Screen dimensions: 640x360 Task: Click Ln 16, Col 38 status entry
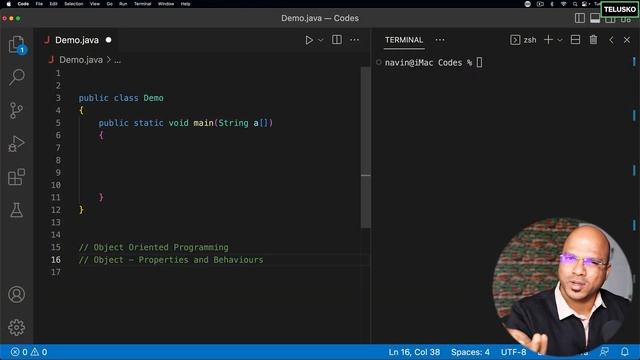pos(414,352)
